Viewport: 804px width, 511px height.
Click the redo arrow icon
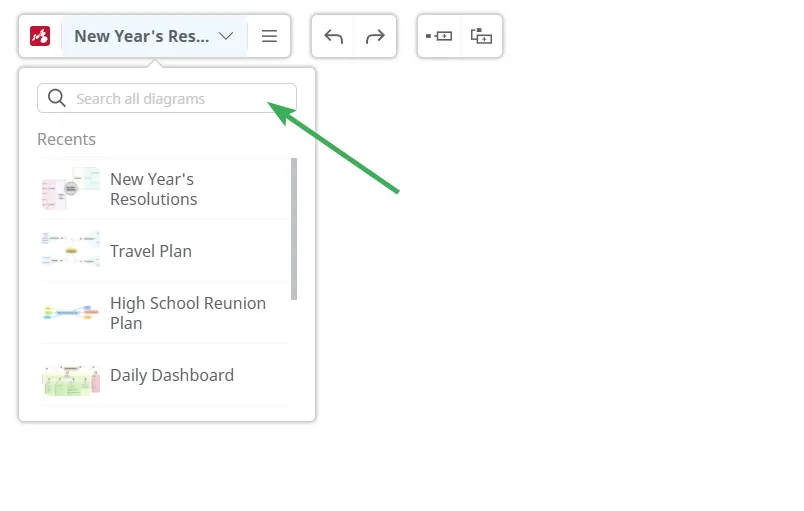pyautogui.click(x=375, y=36)
